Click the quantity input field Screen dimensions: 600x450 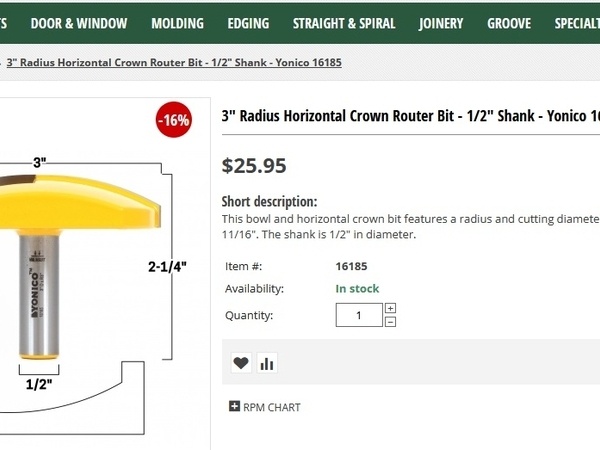click(x=359, y=315)
